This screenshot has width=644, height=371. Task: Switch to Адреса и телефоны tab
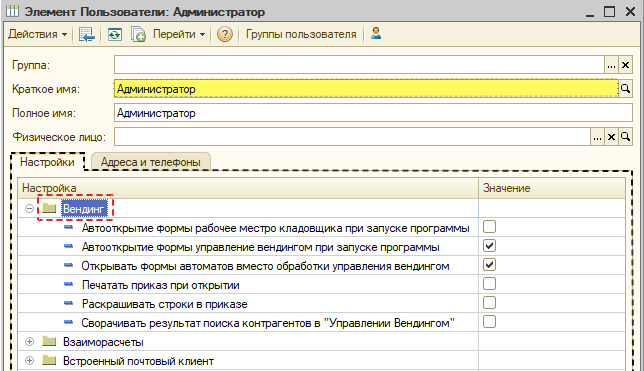(x=151, y=162)
